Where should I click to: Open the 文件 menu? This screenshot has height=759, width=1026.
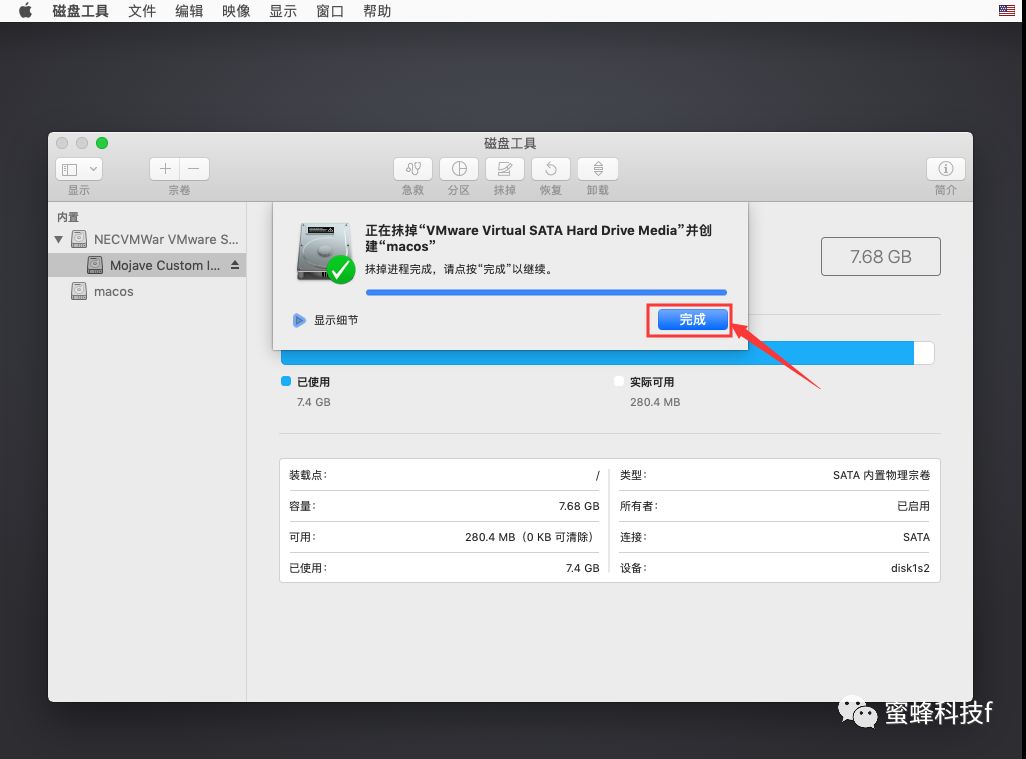142,11
